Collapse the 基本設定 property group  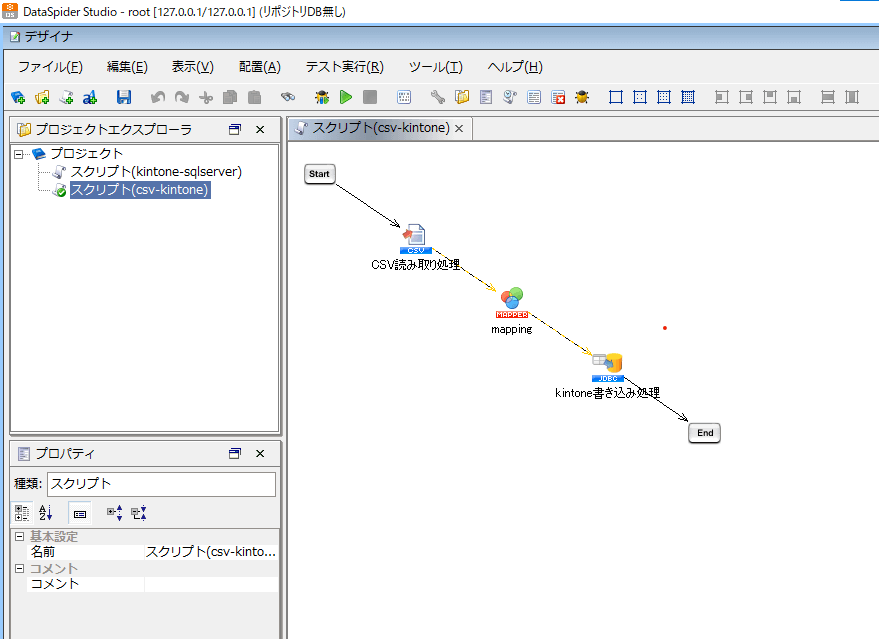coord(20,536)
